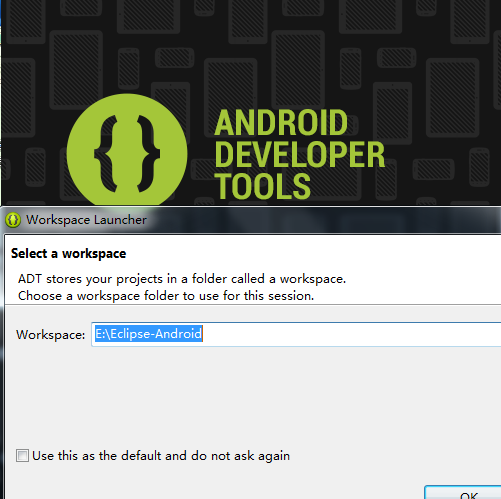Viewport: 501px width, 499px height.
Task: Click the Workspace Launcher title bar icon
Action: coord(13,220)
